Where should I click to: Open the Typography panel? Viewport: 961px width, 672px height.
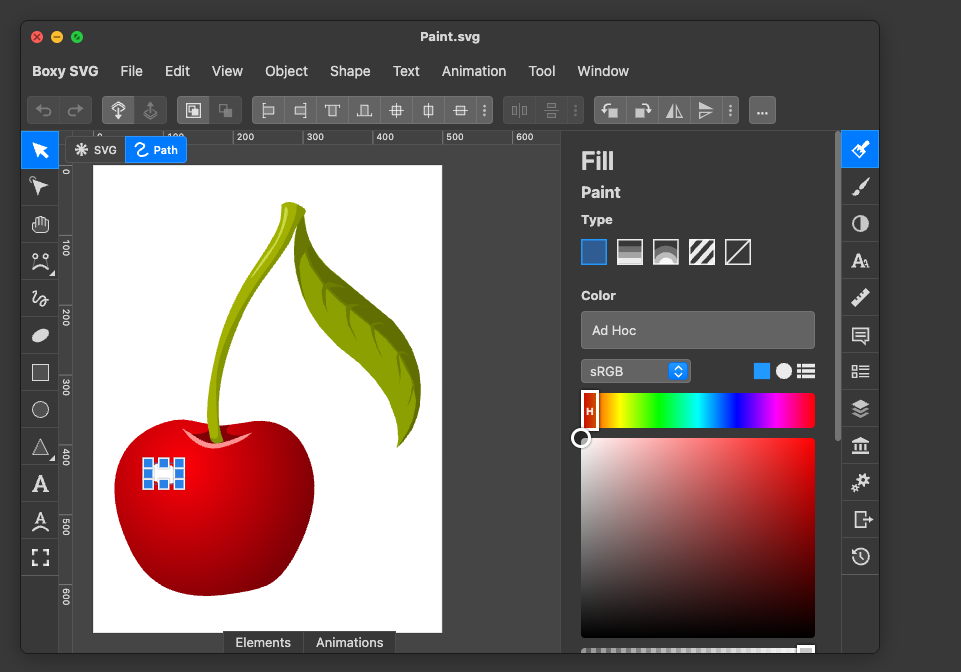pyautogui.click(x=859, y=260)
